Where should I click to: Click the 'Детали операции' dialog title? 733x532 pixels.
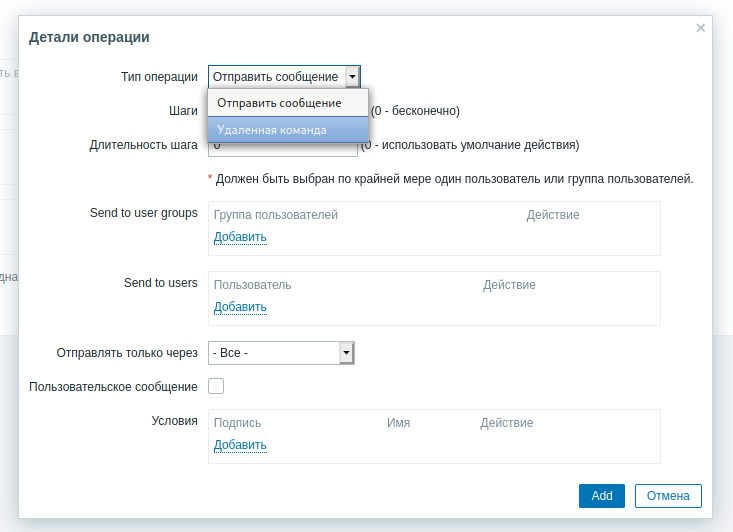tap(89, 38)
